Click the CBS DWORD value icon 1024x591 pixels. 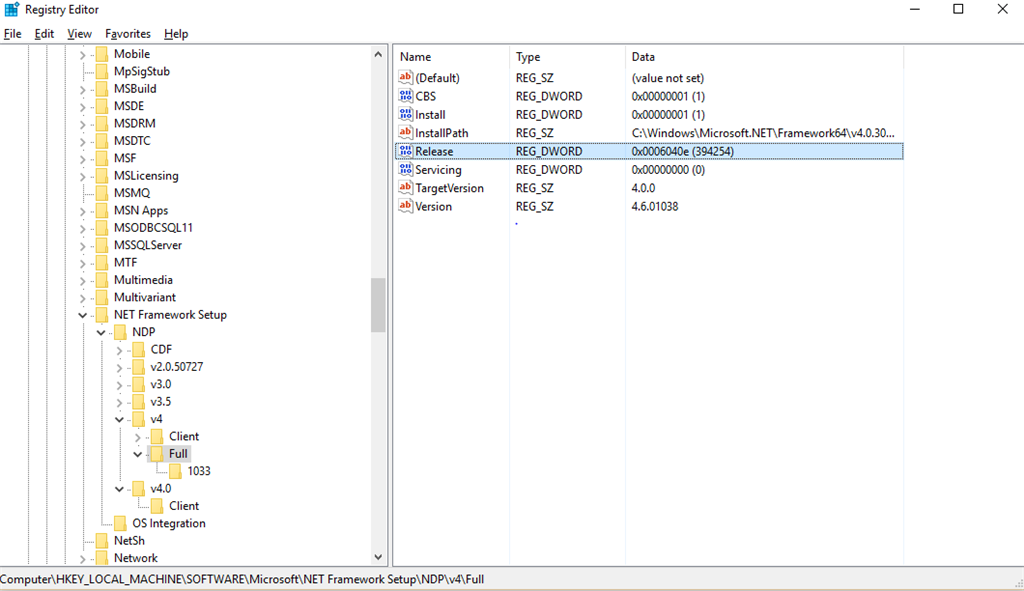click(x=406, y=96)
